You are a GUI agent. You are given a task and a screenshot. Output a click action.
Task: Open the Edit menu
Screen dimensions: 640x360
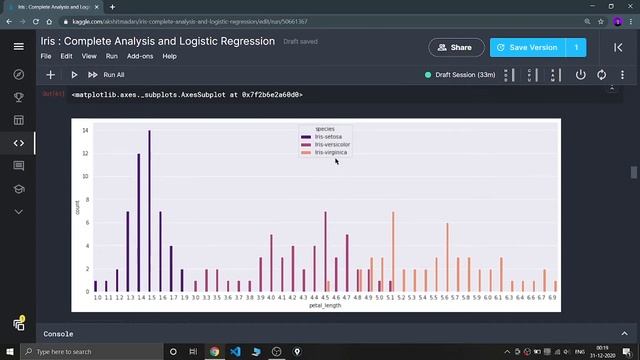(66, 56)
